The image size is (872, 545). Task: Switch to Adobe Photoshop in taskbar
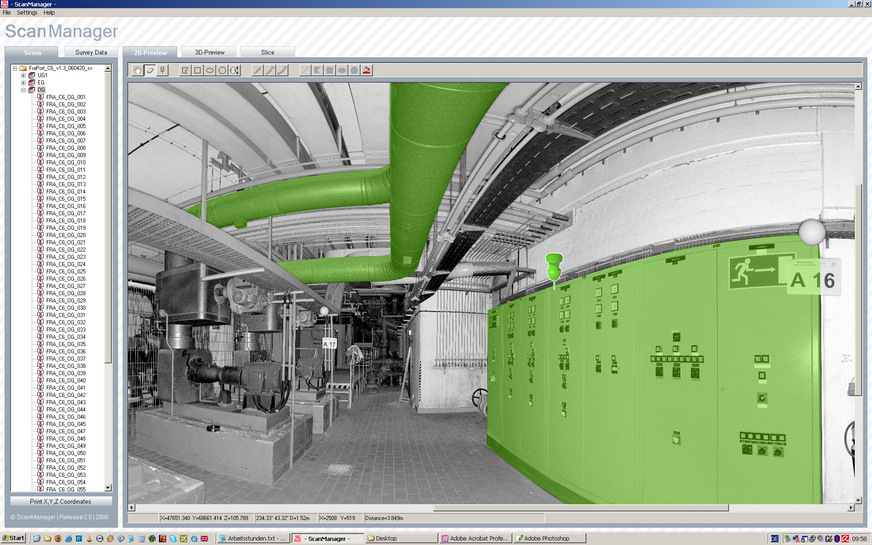[x=549, y=538]
